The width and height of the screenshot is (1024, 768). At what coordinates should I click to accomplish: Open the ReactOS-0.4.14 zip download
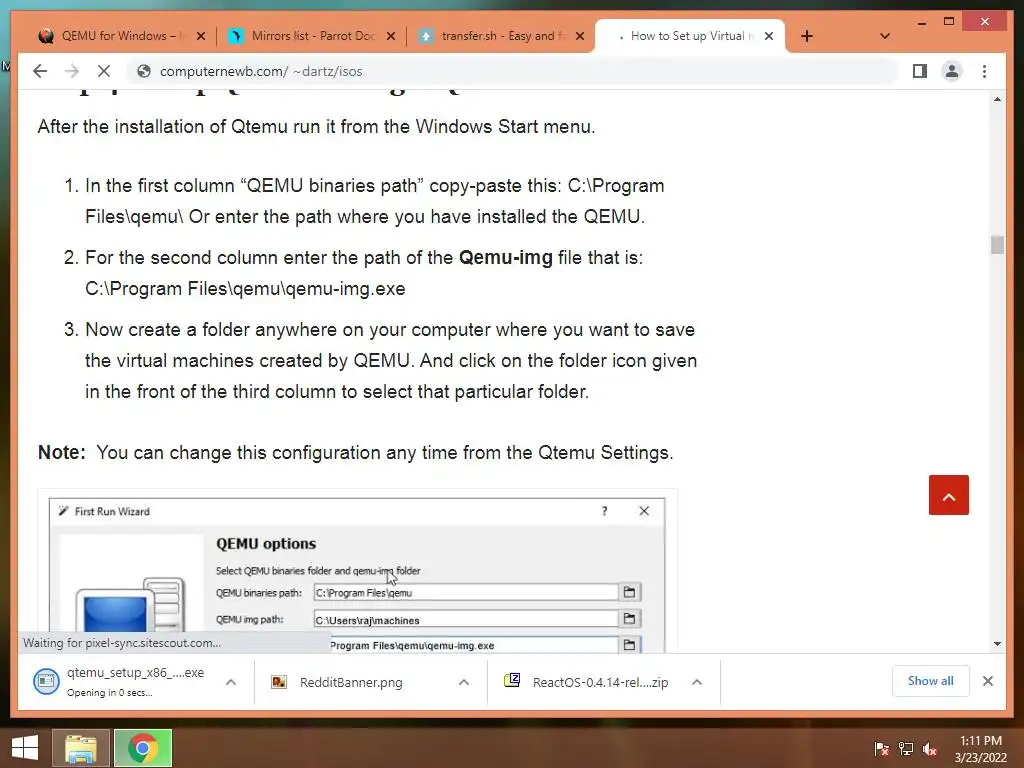click(600, 682)
